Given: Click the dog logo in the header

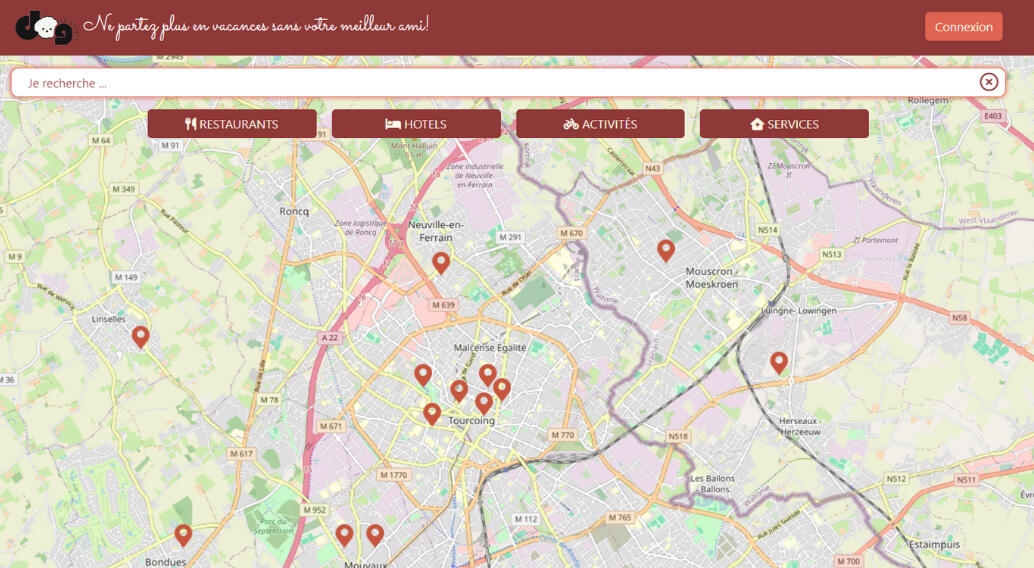Looking at the screenshot, I should point(44,28).
